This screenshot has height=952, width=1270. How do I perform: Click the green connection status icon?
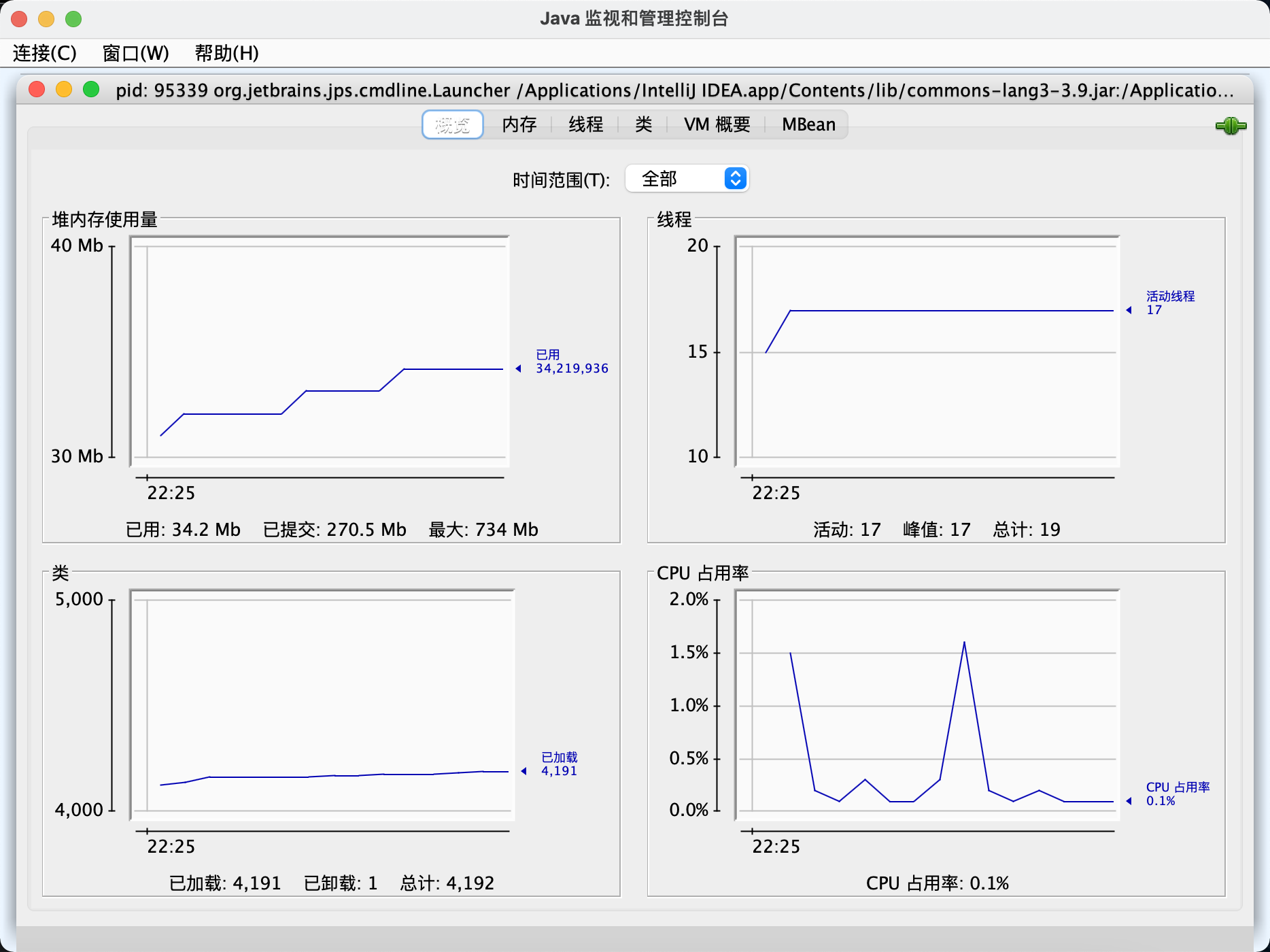click(1231, 126)
